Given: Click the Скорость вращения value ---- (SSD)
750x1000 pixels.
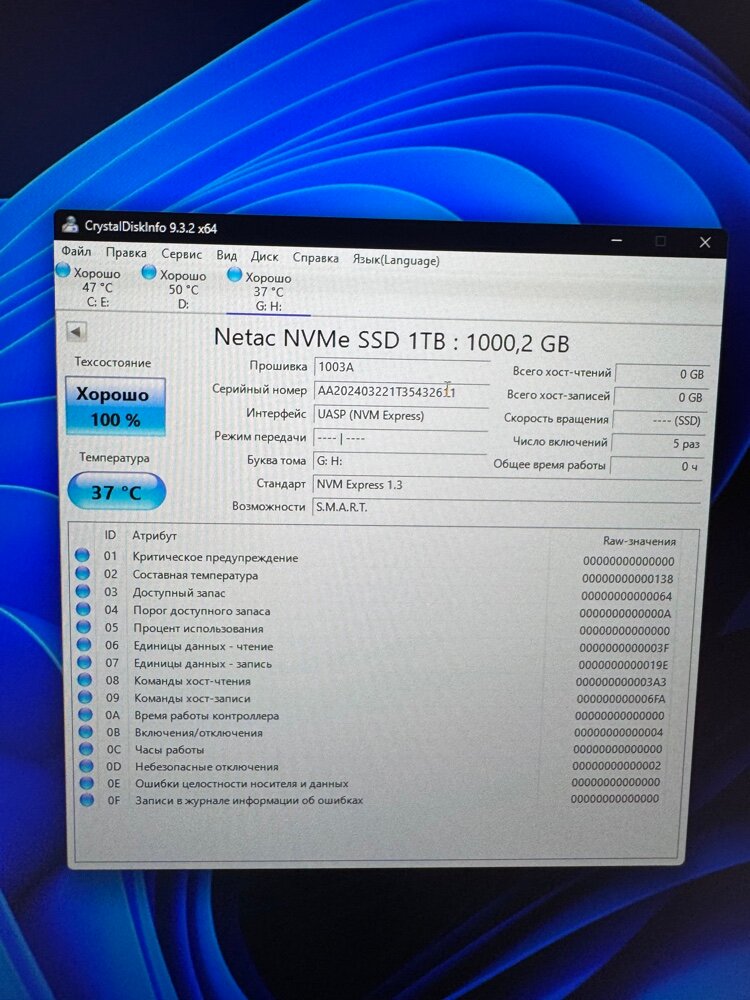Looking at the screenshot, I should click(x=659, y=420).
